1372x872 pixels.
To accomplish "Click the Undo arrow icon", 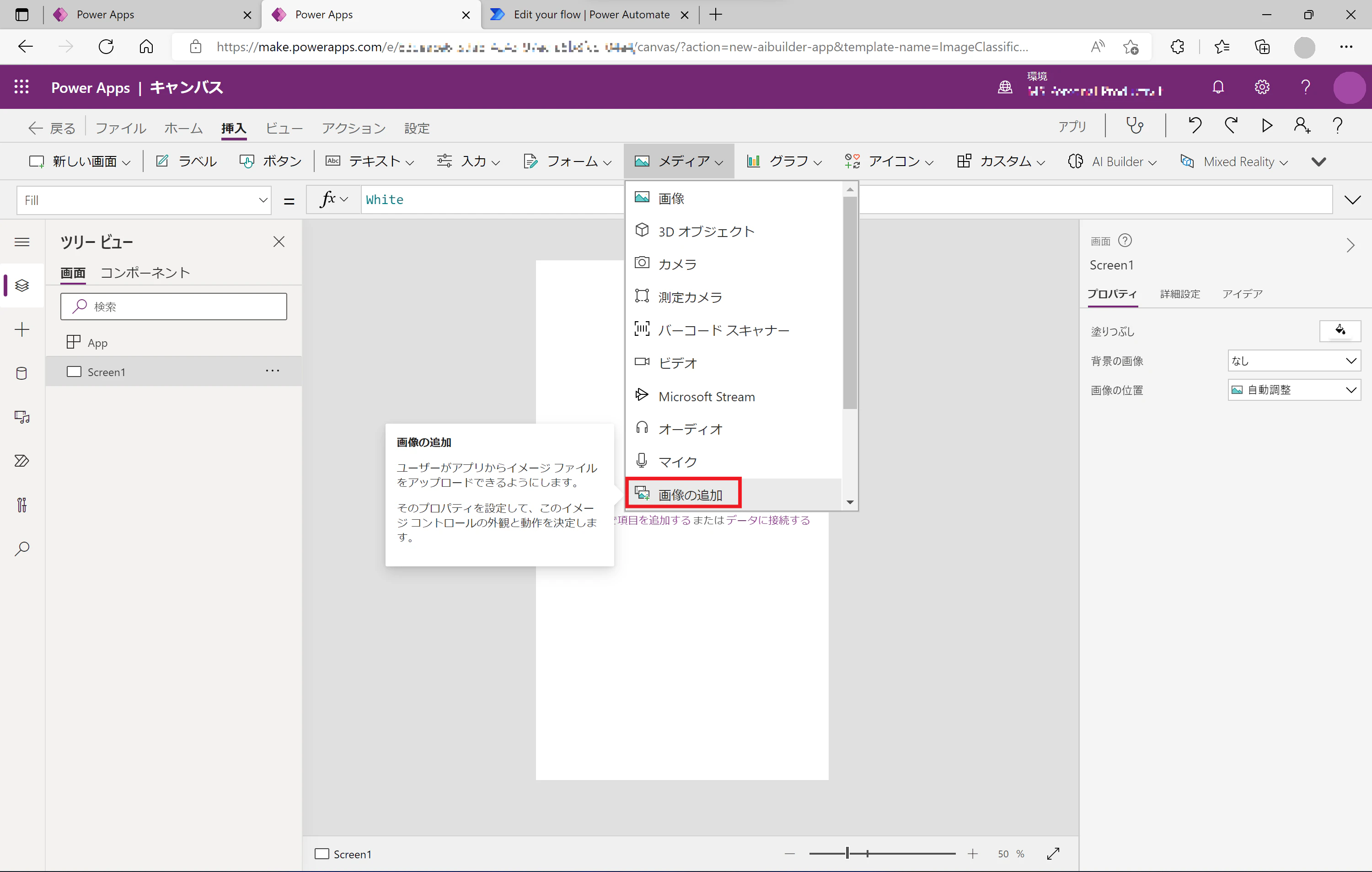I will click(1195, 125).
